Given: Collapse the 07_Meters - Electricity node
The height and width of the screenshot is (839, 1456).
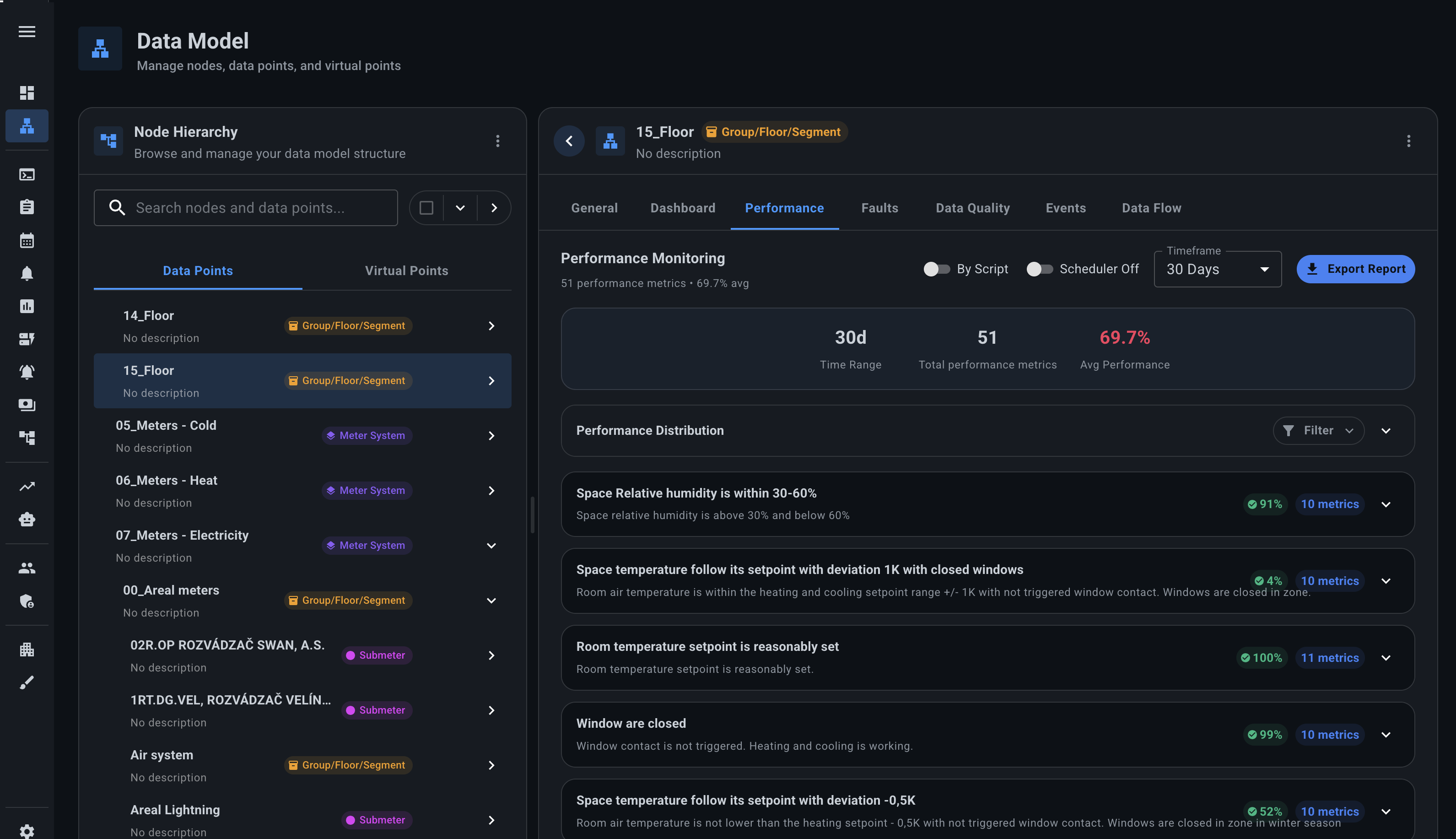Looking at the screenshot, I should (x=491, y=545).
